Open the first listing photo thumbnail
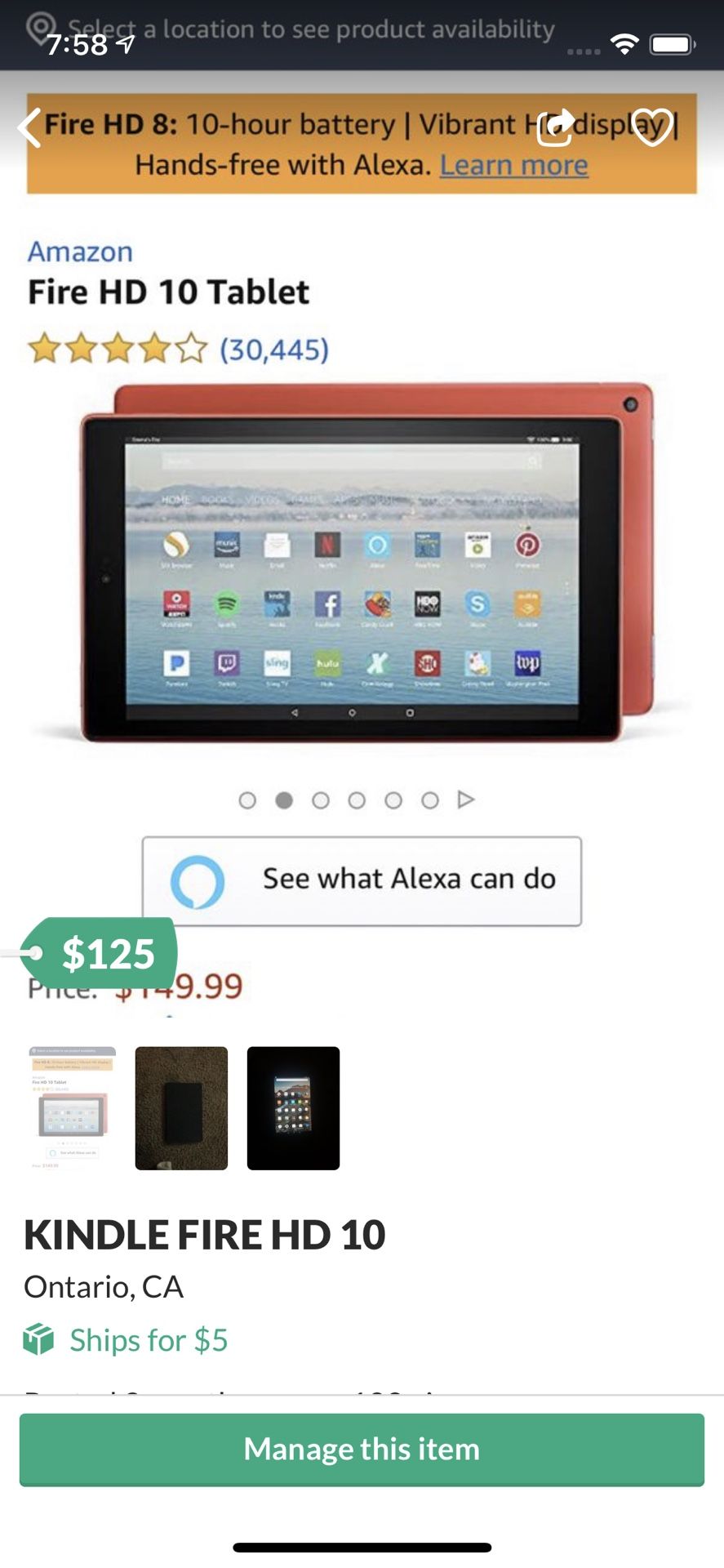The image size is (724, 1568). coord(72,1108)
